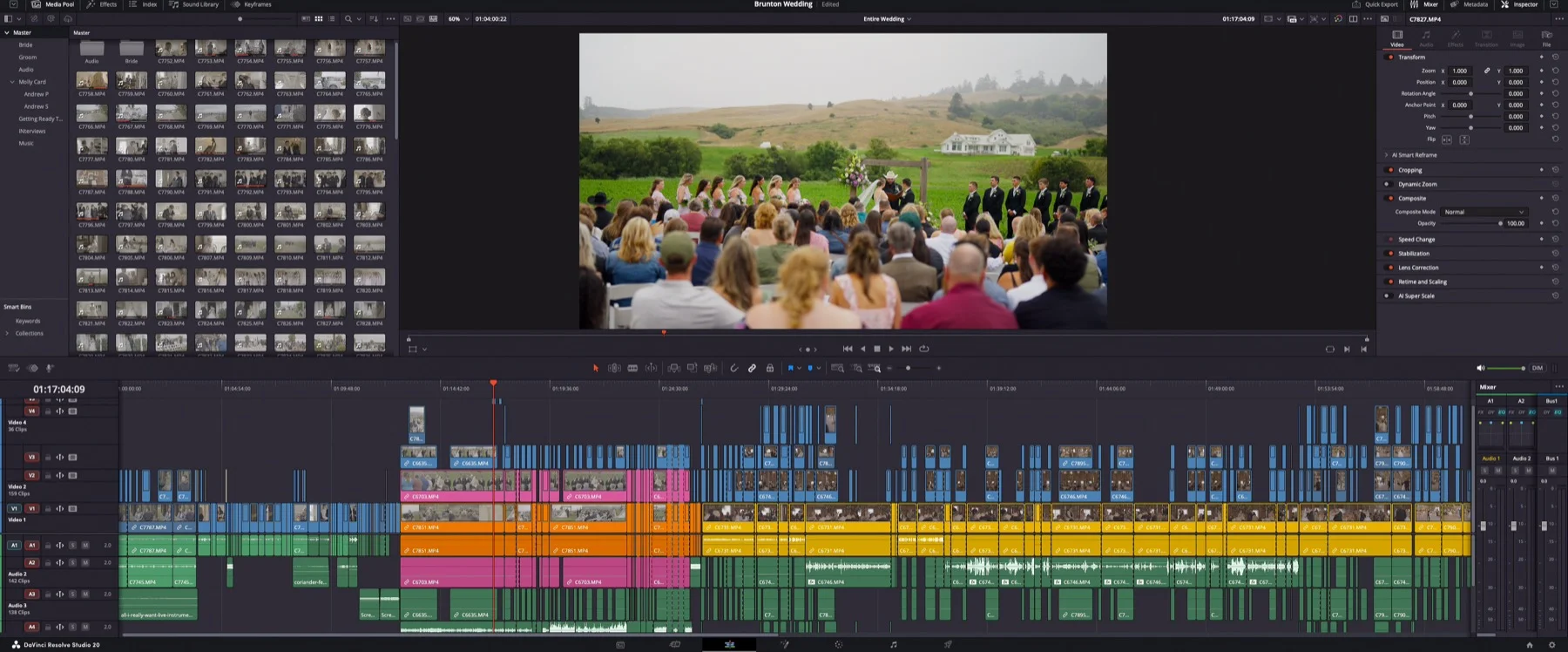
Task: Switch Inspector to the Audio tab
Action: tap(1426, 37)
